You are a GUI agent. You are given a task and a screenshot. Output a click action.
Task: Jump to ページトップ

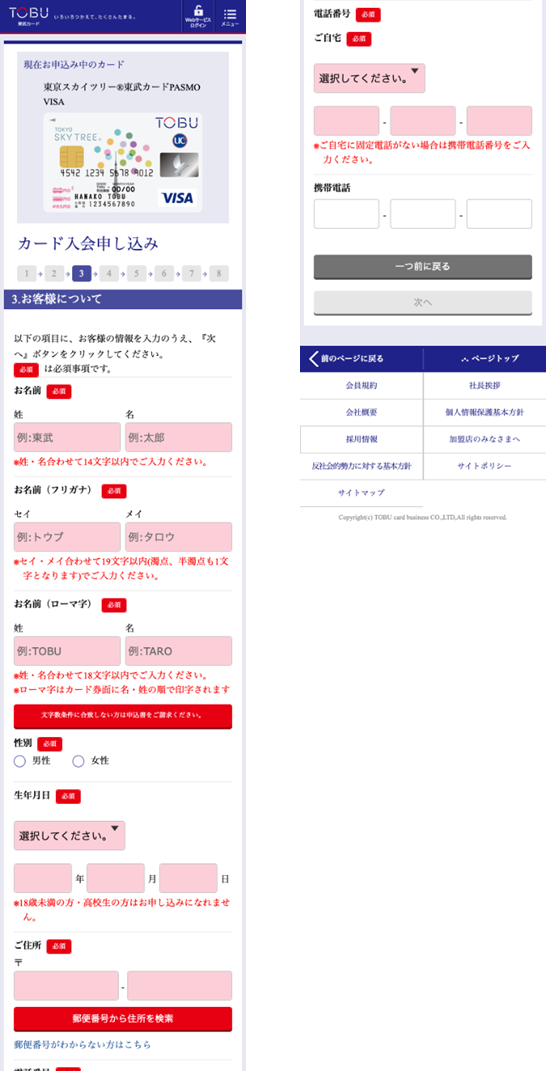(484, 359)
